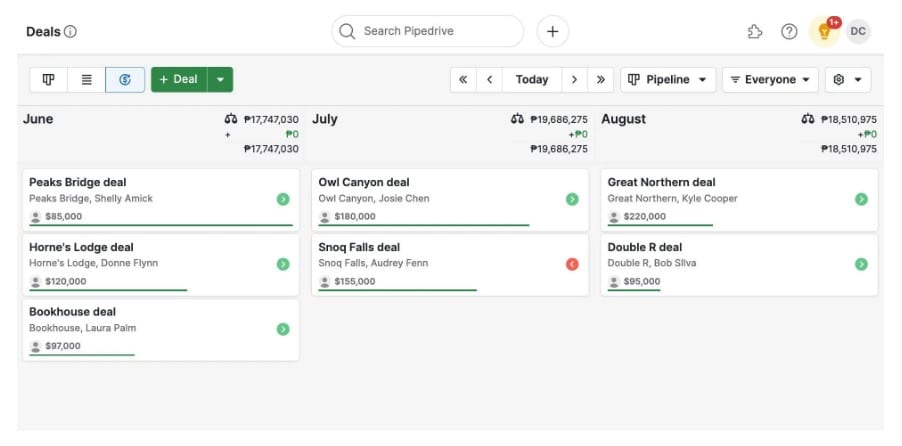Image resolution: width=902 pixels, height=446 pixels.
Task: Go to previous period single arrow
Action: point(490,79)
